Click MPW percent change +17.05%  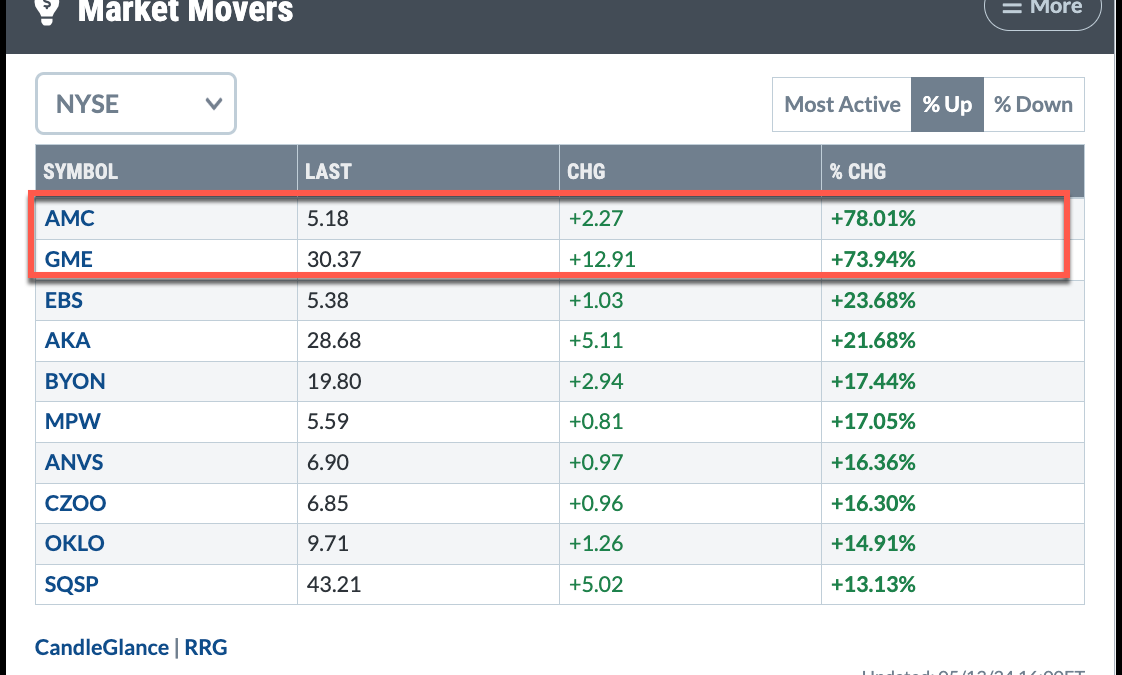coord(873,421)
